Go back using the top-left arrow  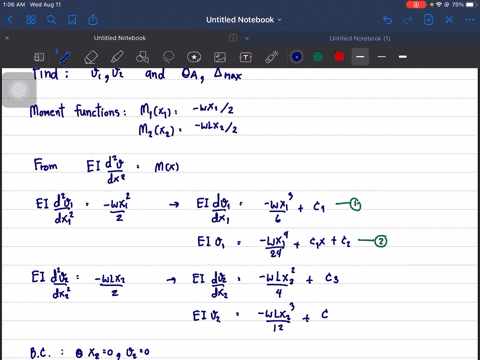pyautogui.click(x=10, y=20)
